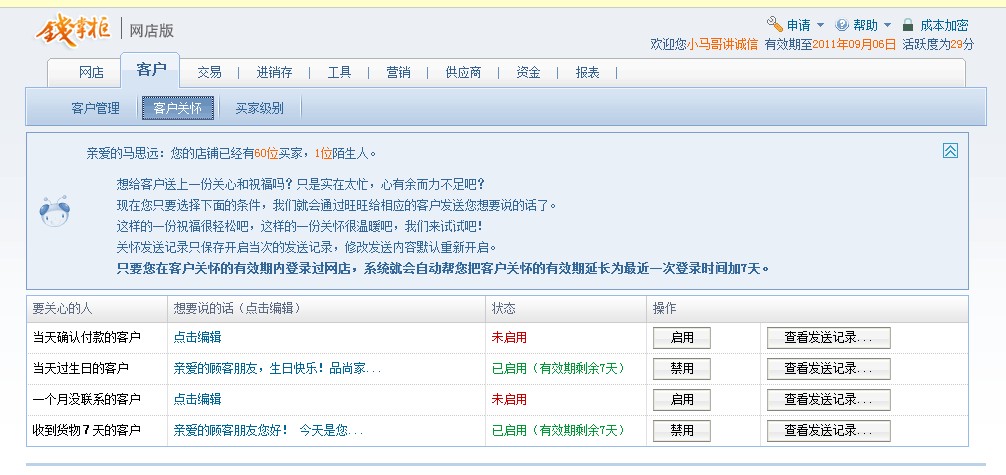Click the blue Wangwang mascot icon
The image size is (1006, 475).
point(54,210)
